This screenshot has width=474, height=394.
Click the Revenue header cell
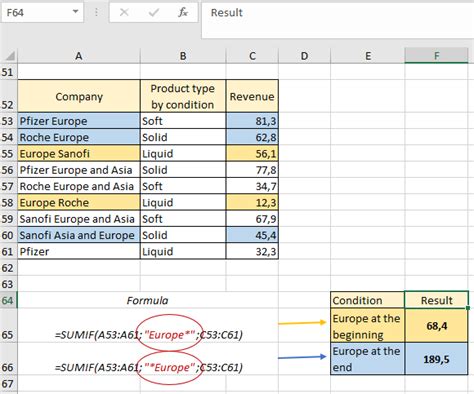[252, 96]
